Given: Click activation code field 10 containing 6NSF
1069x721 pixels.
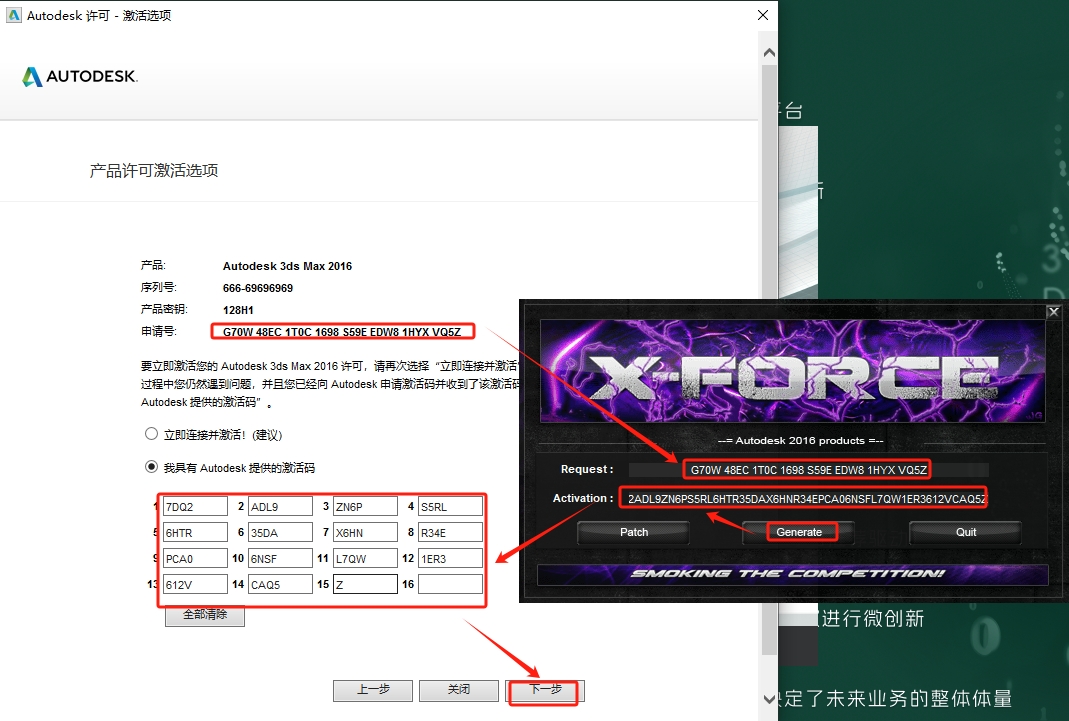Looking at the screenshot, I should pos(280,558).
